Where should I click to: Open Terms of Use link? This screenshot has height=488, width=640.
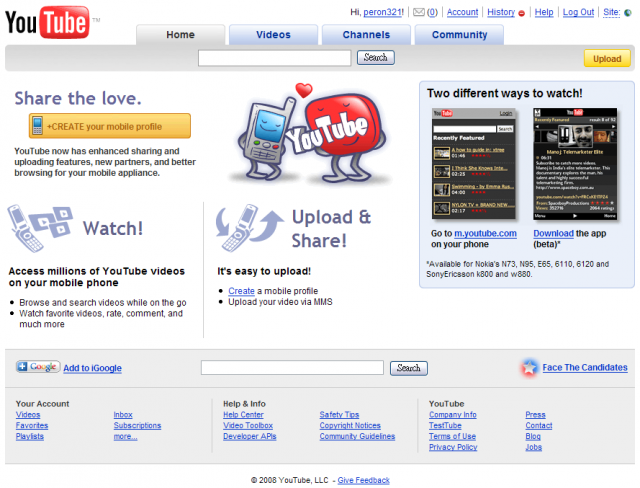tap(452, 437)
